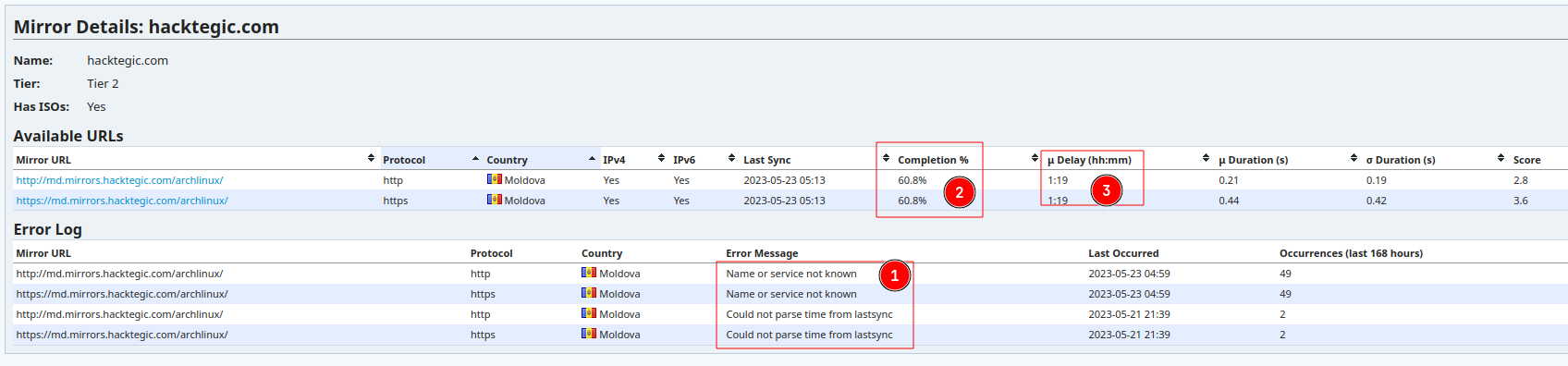Click Moldova flag in http Available URLs row

coord(495,179)
